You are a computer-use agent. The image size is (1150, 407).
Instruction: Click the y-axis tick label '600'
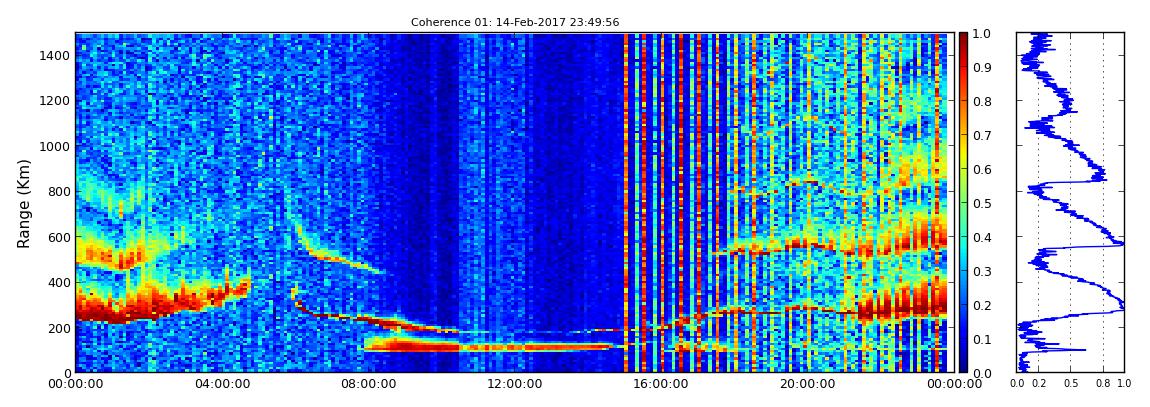58,237
